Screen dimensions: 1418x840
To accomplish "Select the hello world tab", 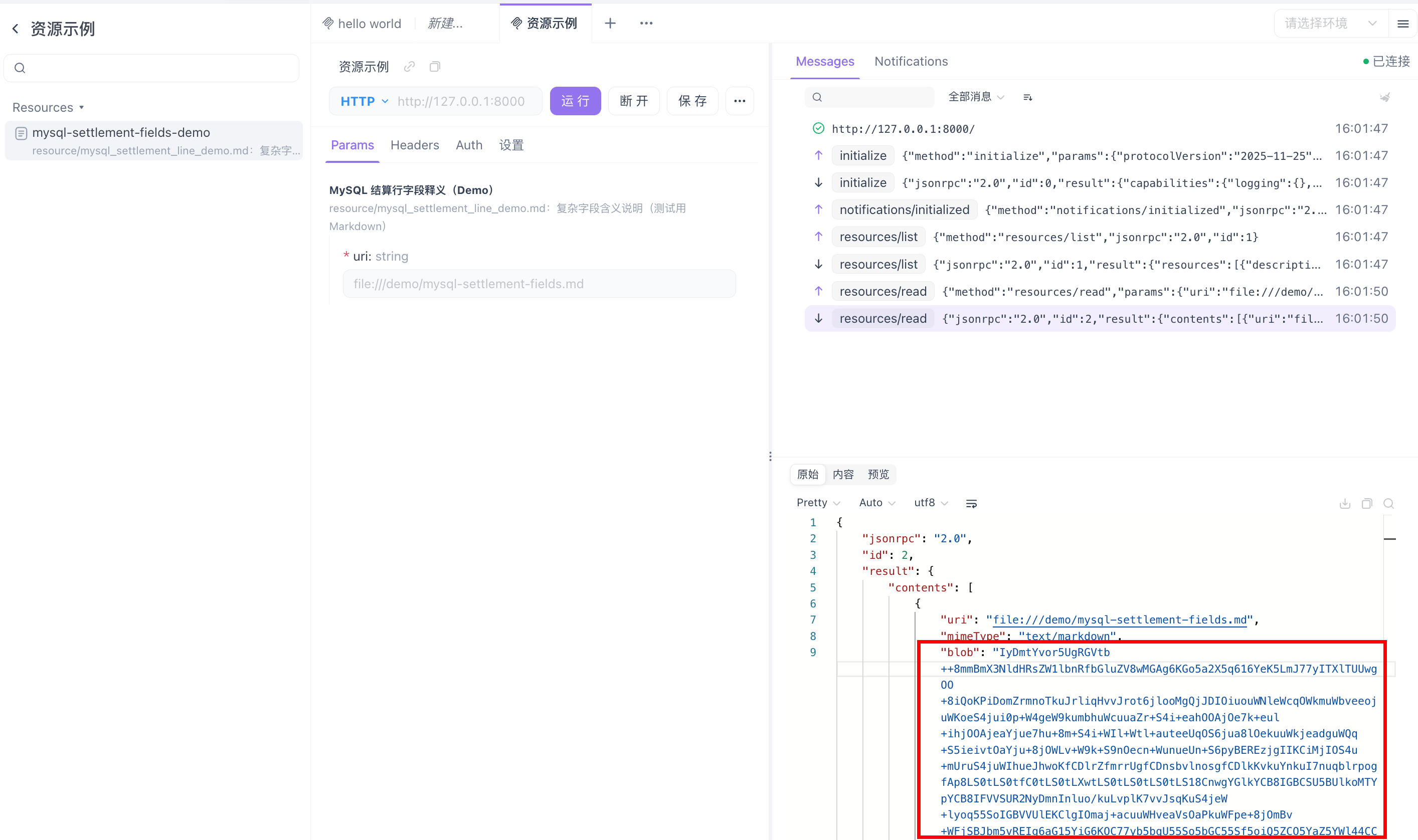I will [x=363, y=23].
